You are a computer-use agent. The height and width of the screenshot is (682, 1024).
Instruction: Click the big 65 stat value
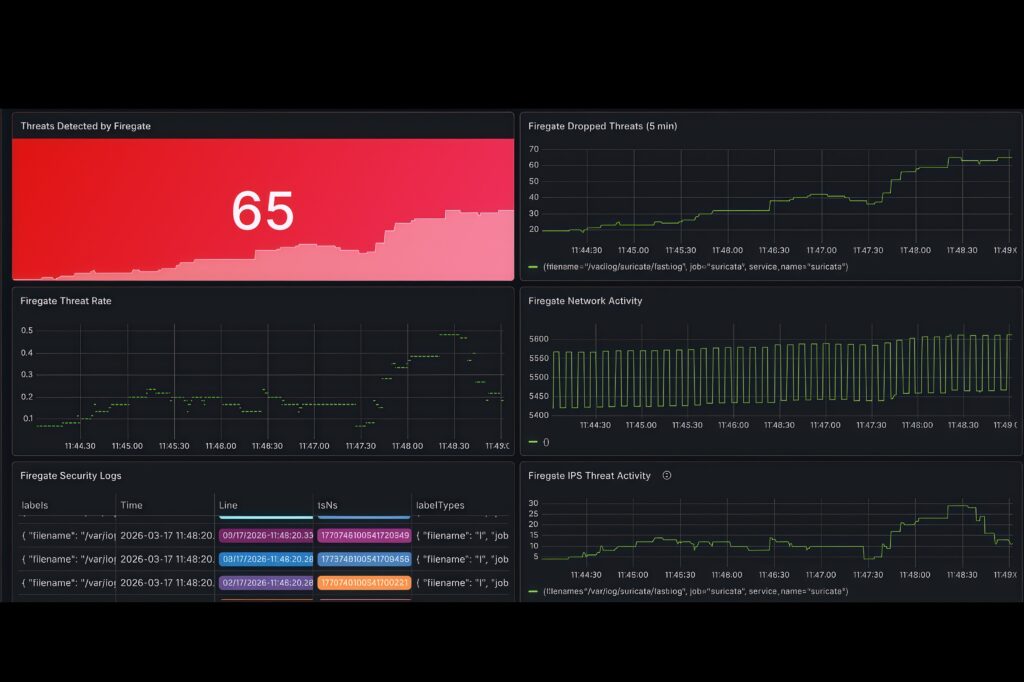(x=263, y=211)
